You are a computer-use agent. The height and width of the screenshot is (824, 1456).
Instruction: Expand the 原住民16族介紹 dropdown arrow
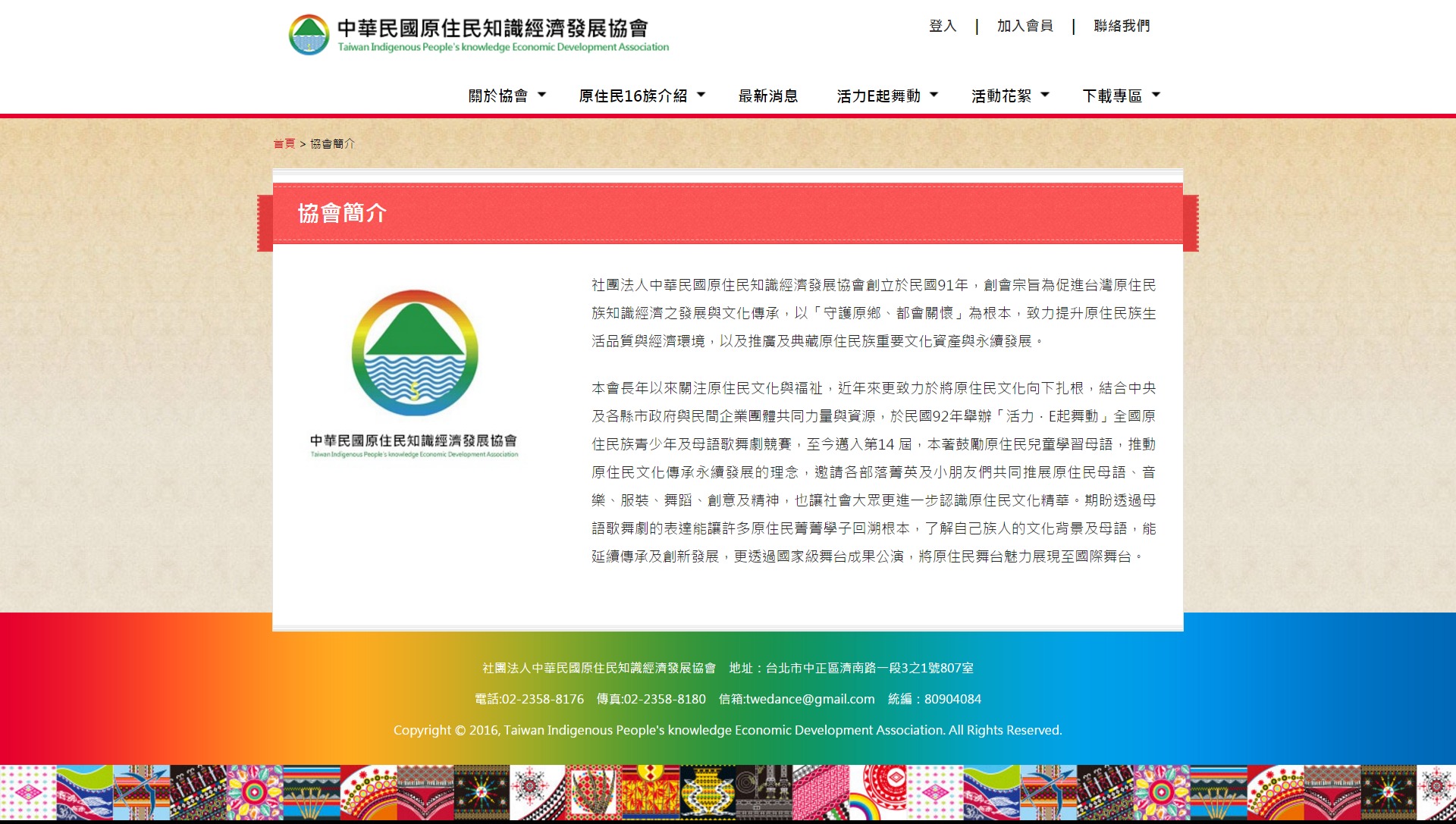pyautogui.click(x=701, y=95)
